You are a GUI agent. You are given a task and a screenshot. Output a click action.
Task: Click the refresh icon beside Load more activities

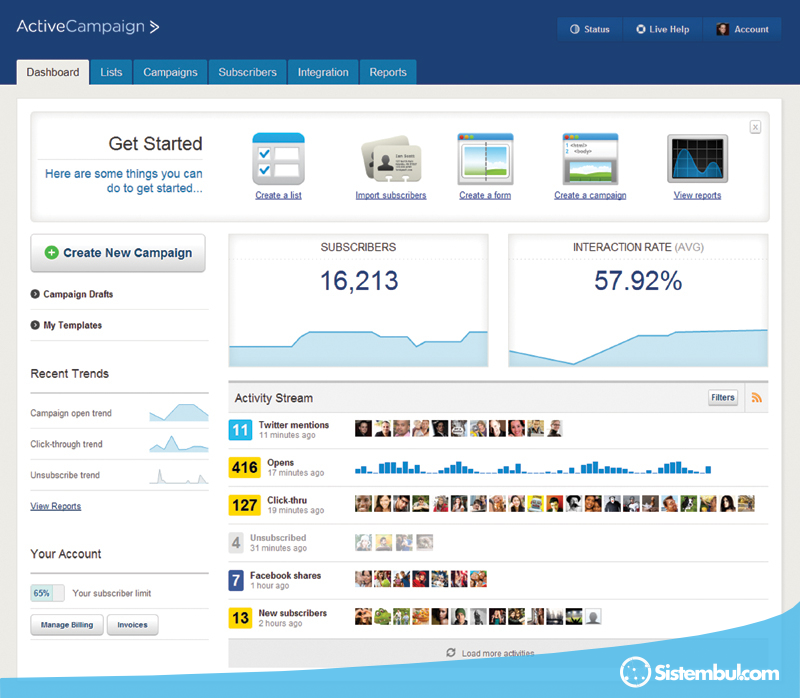[x=451, y=653]
